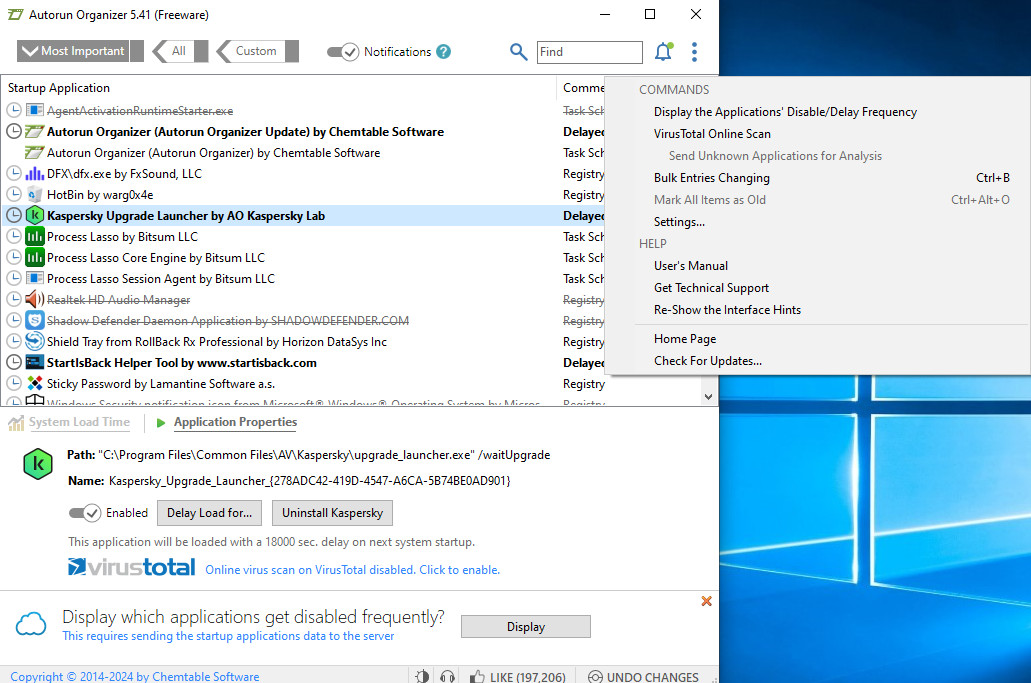The width and height of the screenshot is (1031, 683).
Task: Click the Startup Application column header
Action: (279, 87)
